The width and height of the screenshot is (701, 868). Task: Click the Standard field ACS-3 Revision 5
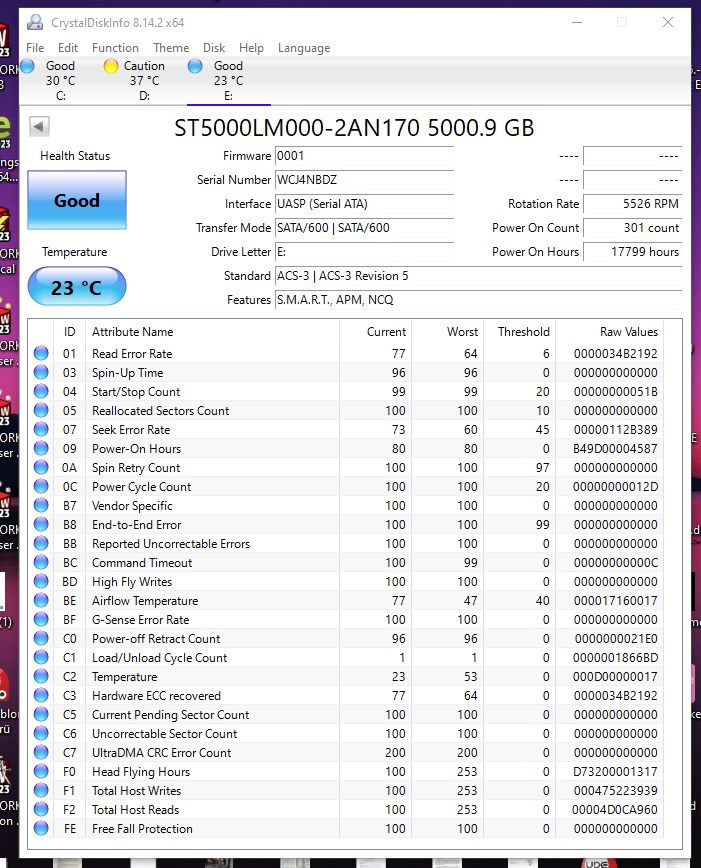click(478, 276)
